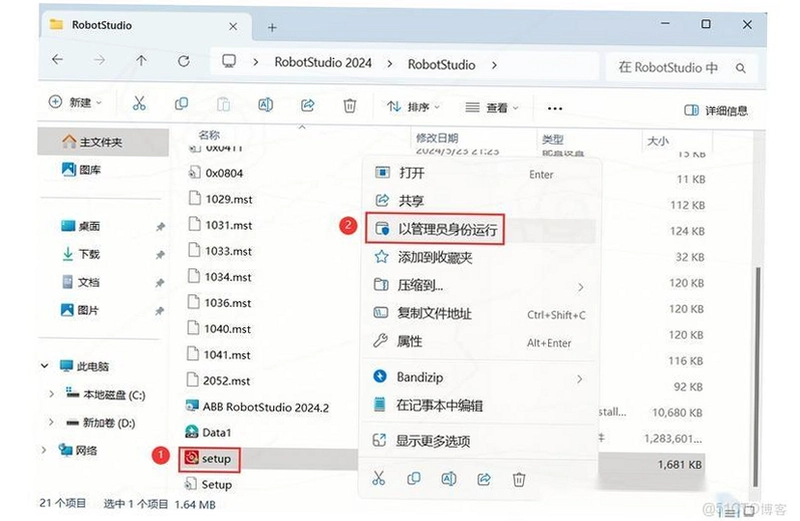Refresh the current folder
The image size is (800, 521).
click(184, 61)
